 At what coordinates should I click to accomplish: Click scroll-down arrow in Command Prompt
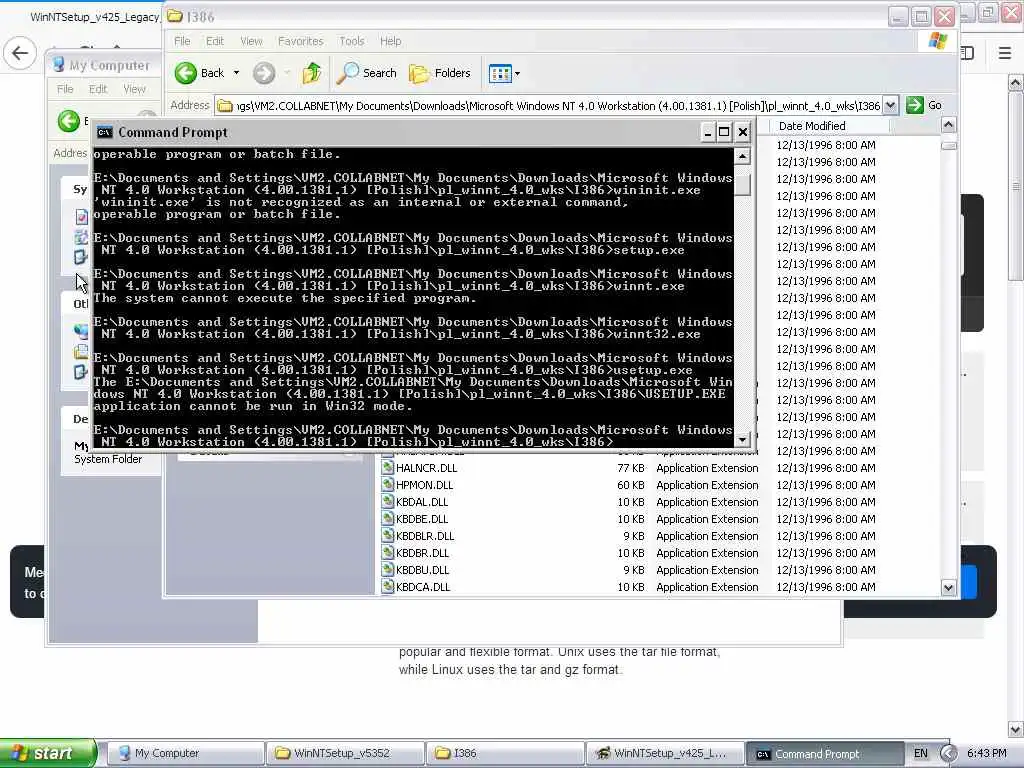coord(742,439)
